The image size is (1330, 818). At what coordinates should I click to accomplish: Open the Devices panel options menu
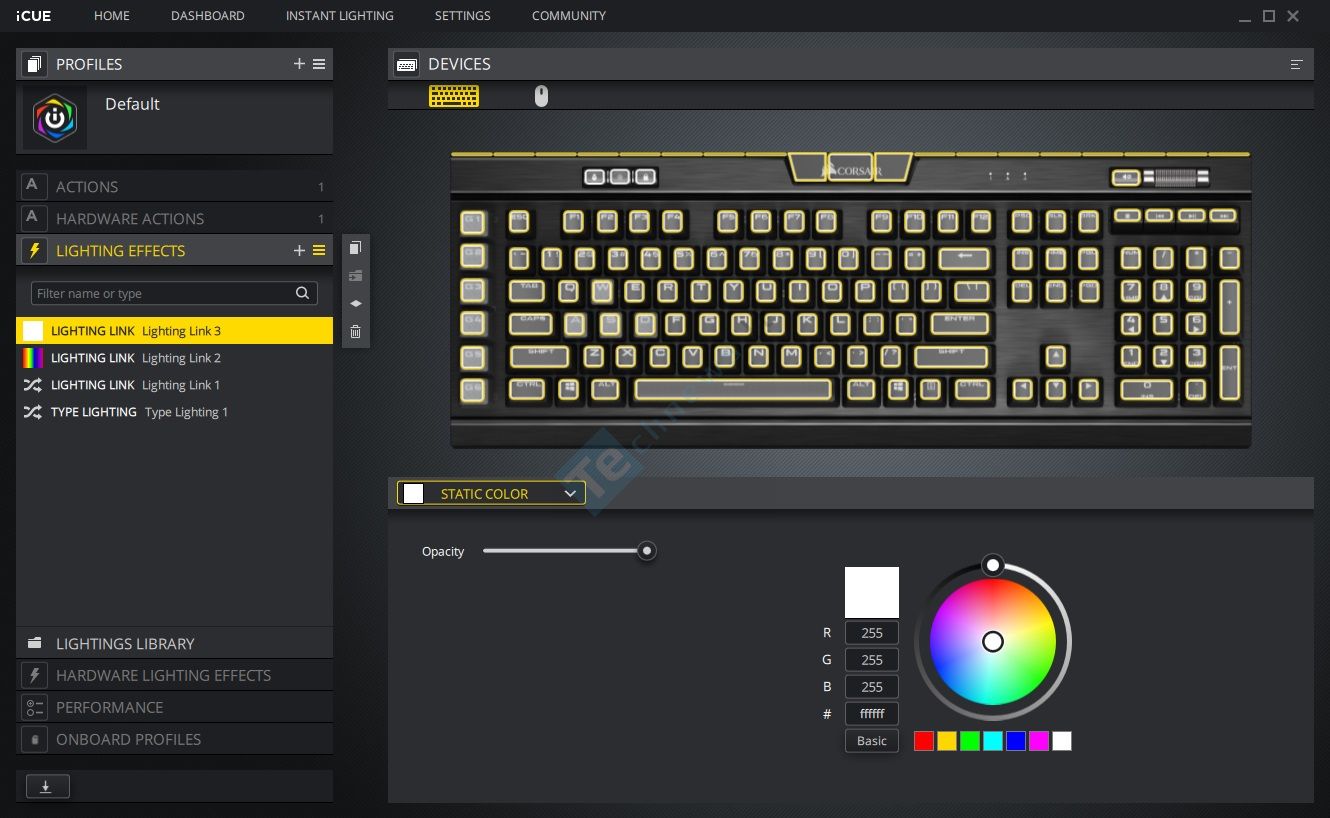pyautogui.click(x=1297, y=64)
